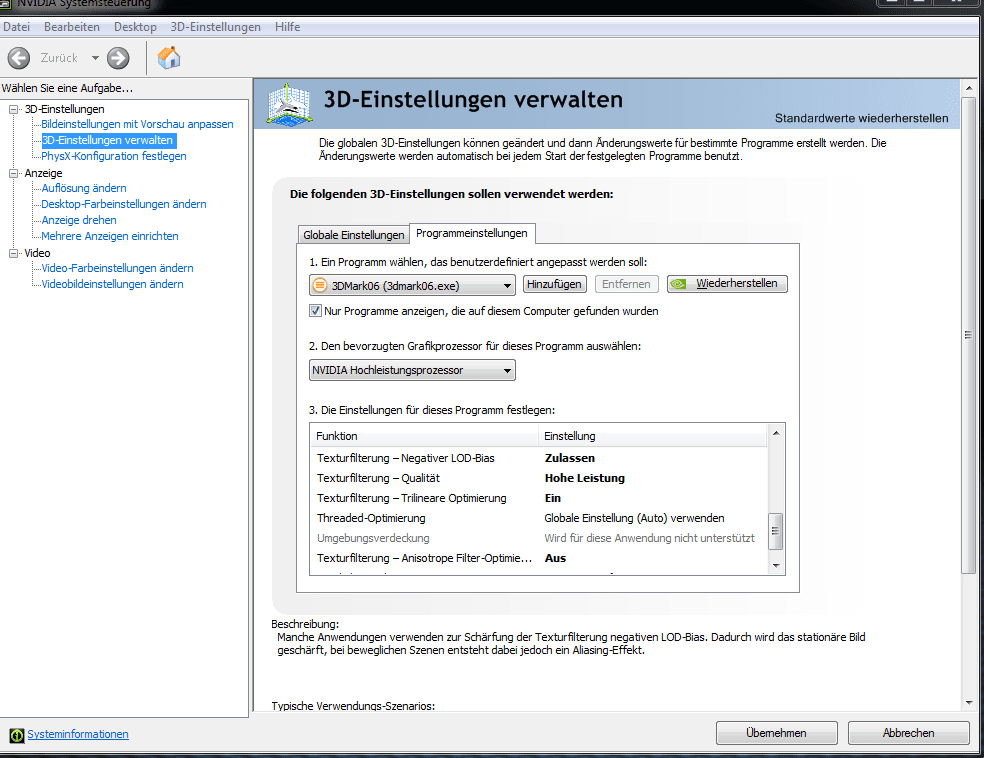The image size is (984, 758).
Task: Click the Systeminformationen icon
Action: coord(17,735)
